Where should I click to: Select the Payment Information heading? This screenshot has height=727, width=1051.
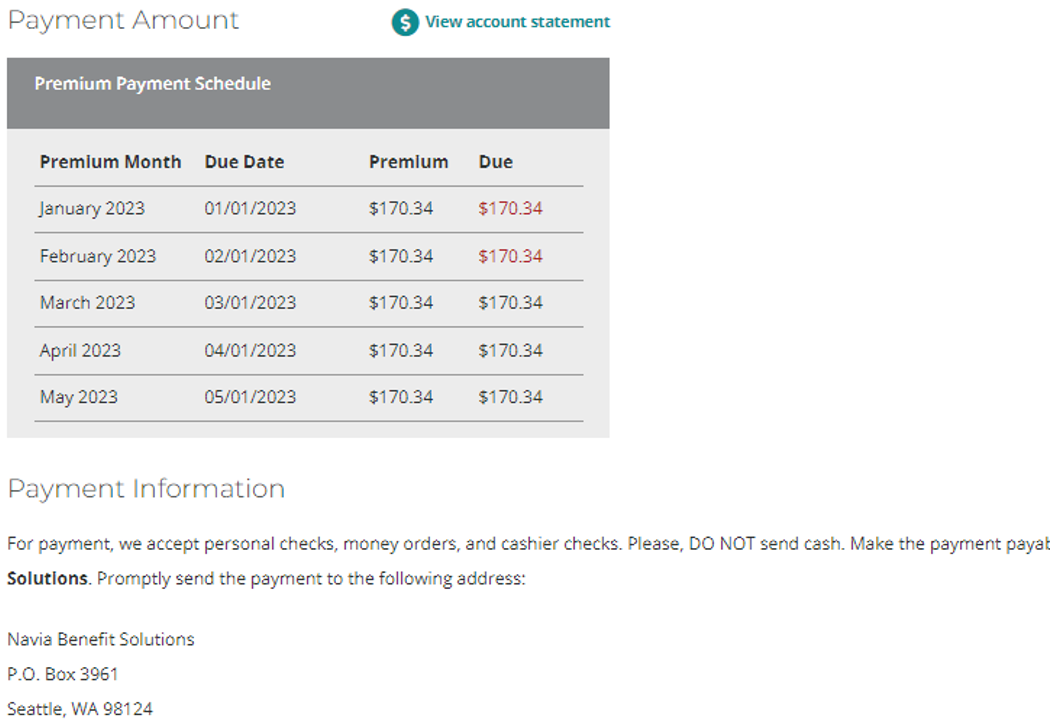[145, 489]
